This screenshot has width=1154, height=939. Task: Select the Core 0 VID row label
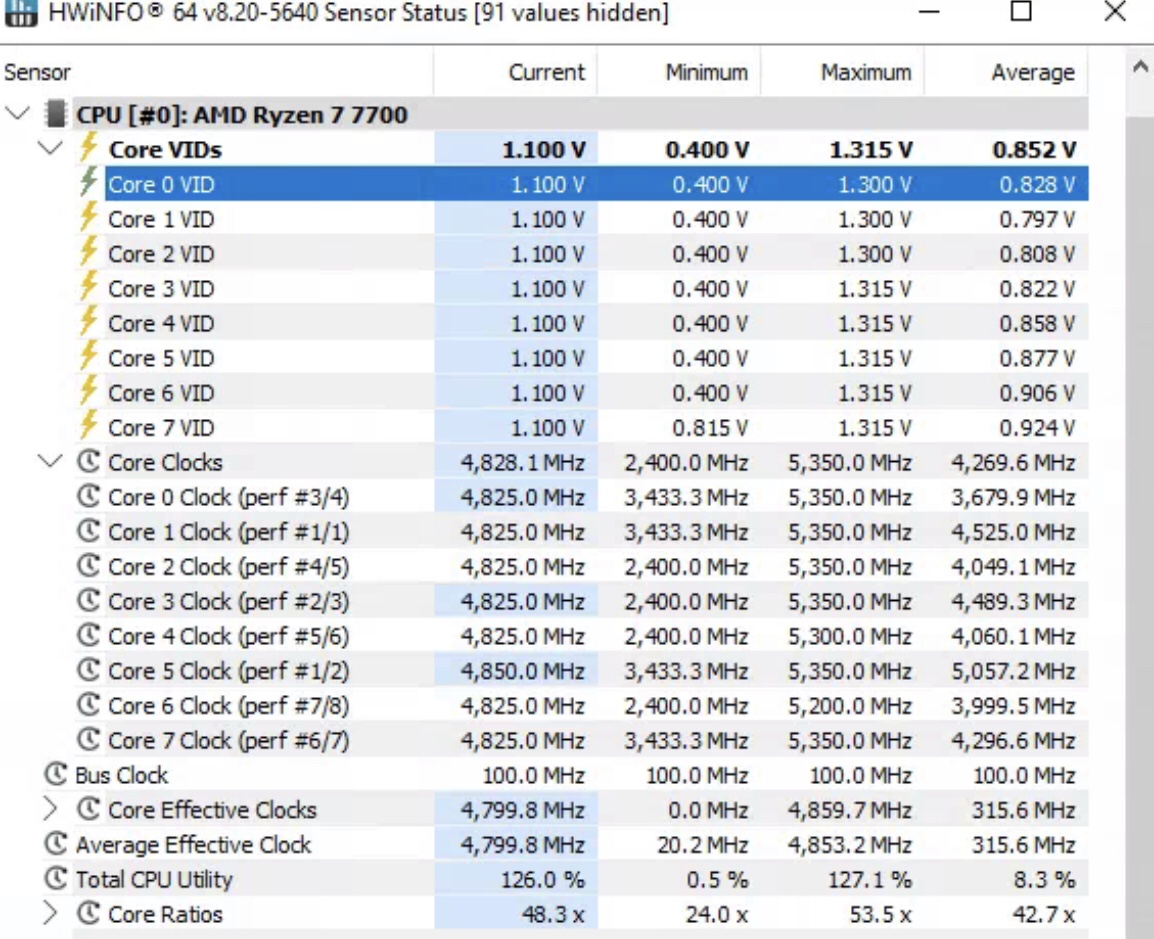[x=161, y=184]
